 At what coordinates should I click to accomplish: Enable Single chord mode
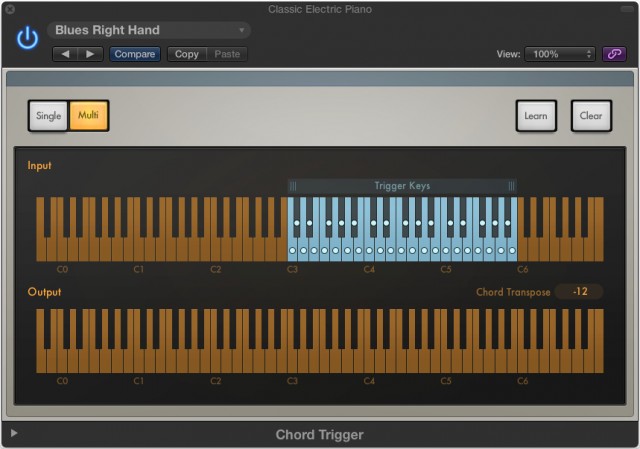[48, 116]
